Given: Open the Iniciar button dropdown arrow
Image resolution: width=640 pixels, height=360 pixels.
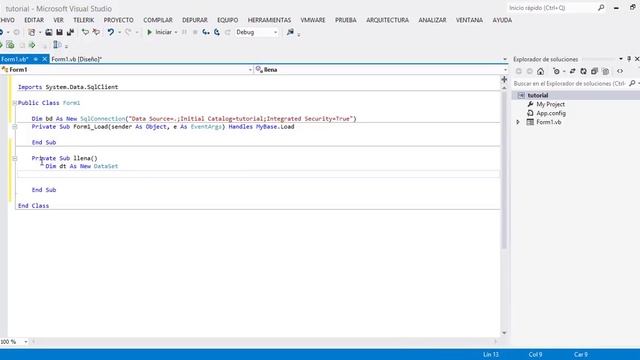Looking at the screenshot, I should pyautogui.click(x=176, y=32).
